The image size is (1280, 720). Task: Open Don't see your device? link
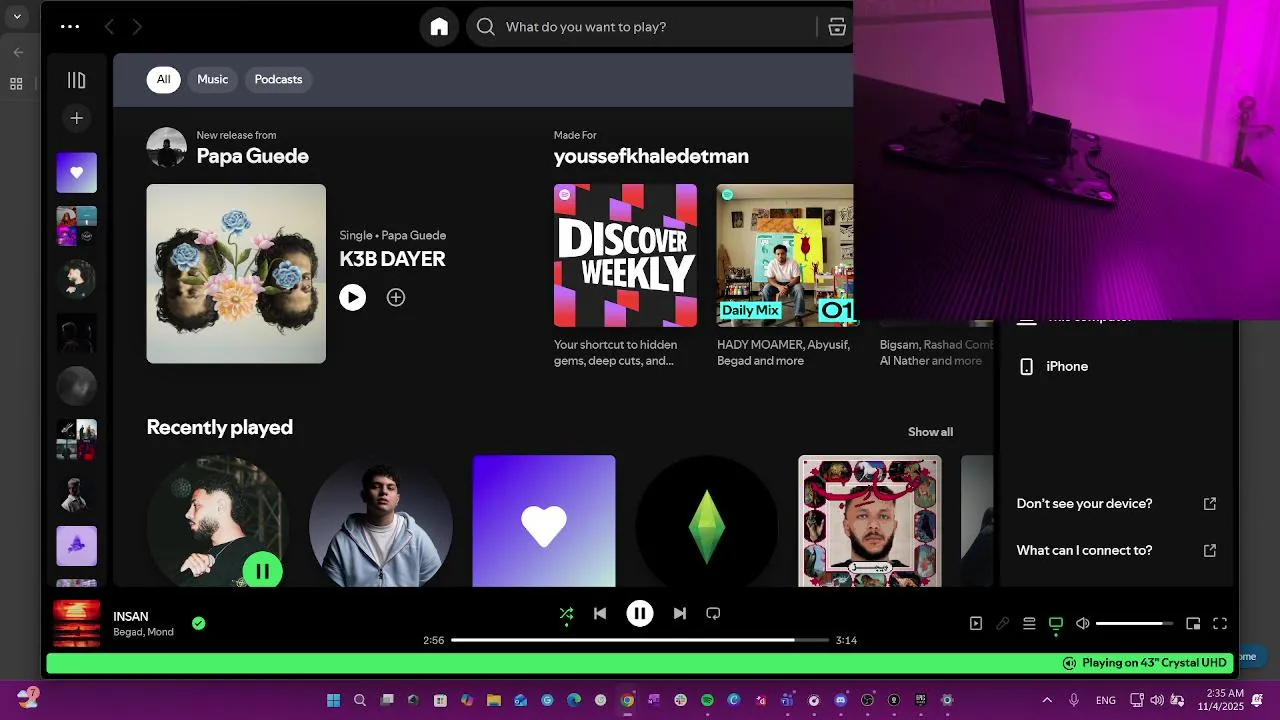pyautogui.click(x=1116, y=503)
